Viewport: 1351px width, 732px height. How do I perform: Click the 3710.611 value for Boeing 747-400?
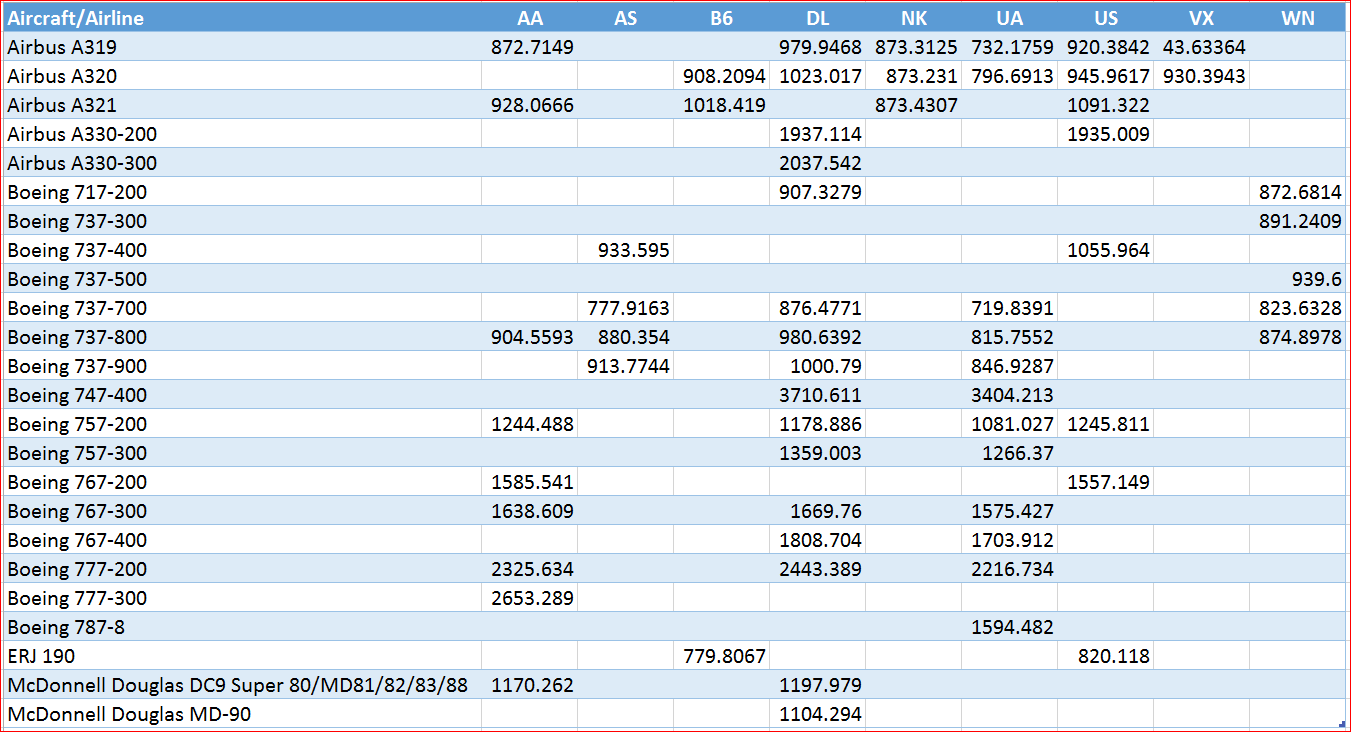click(822, 394)
